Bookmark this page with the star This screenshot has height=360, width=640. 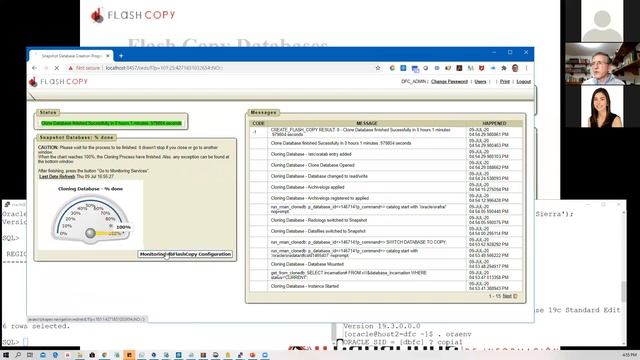click(378, 68)
